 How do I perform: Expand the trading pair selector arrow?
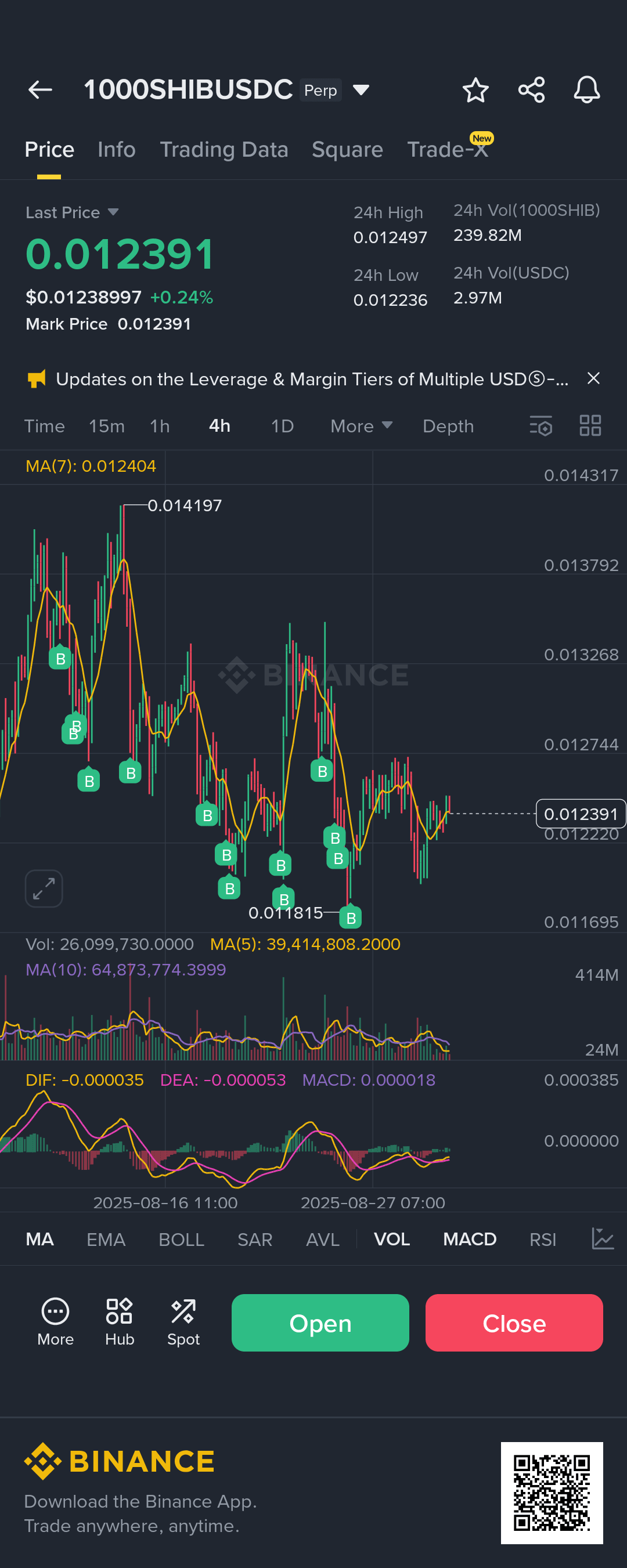point(361,90)
